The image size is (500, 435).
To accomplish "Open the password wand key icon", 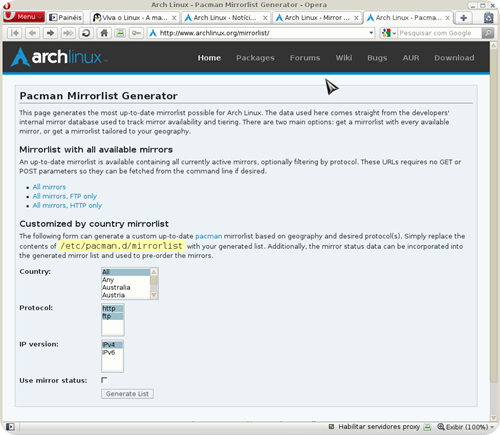I will [x=136, y=33].
